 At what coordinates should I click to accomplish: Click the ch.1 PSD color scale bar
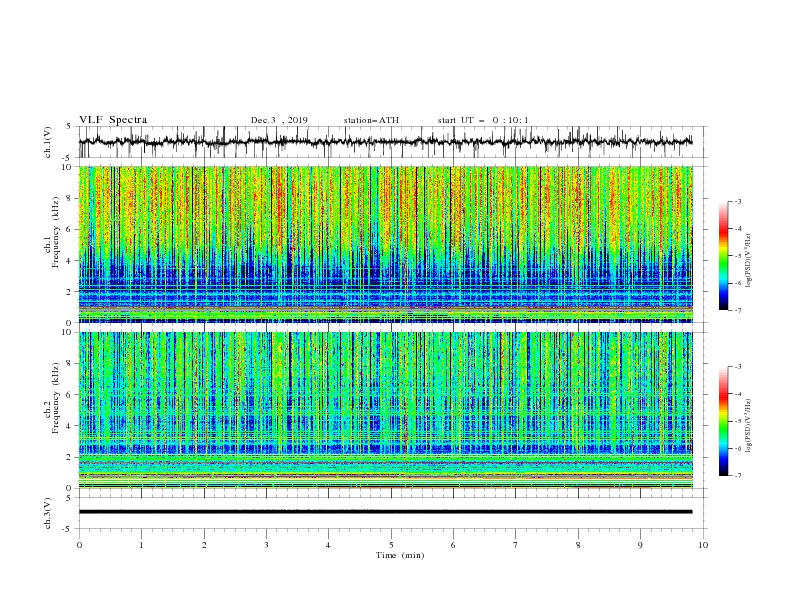723,256
